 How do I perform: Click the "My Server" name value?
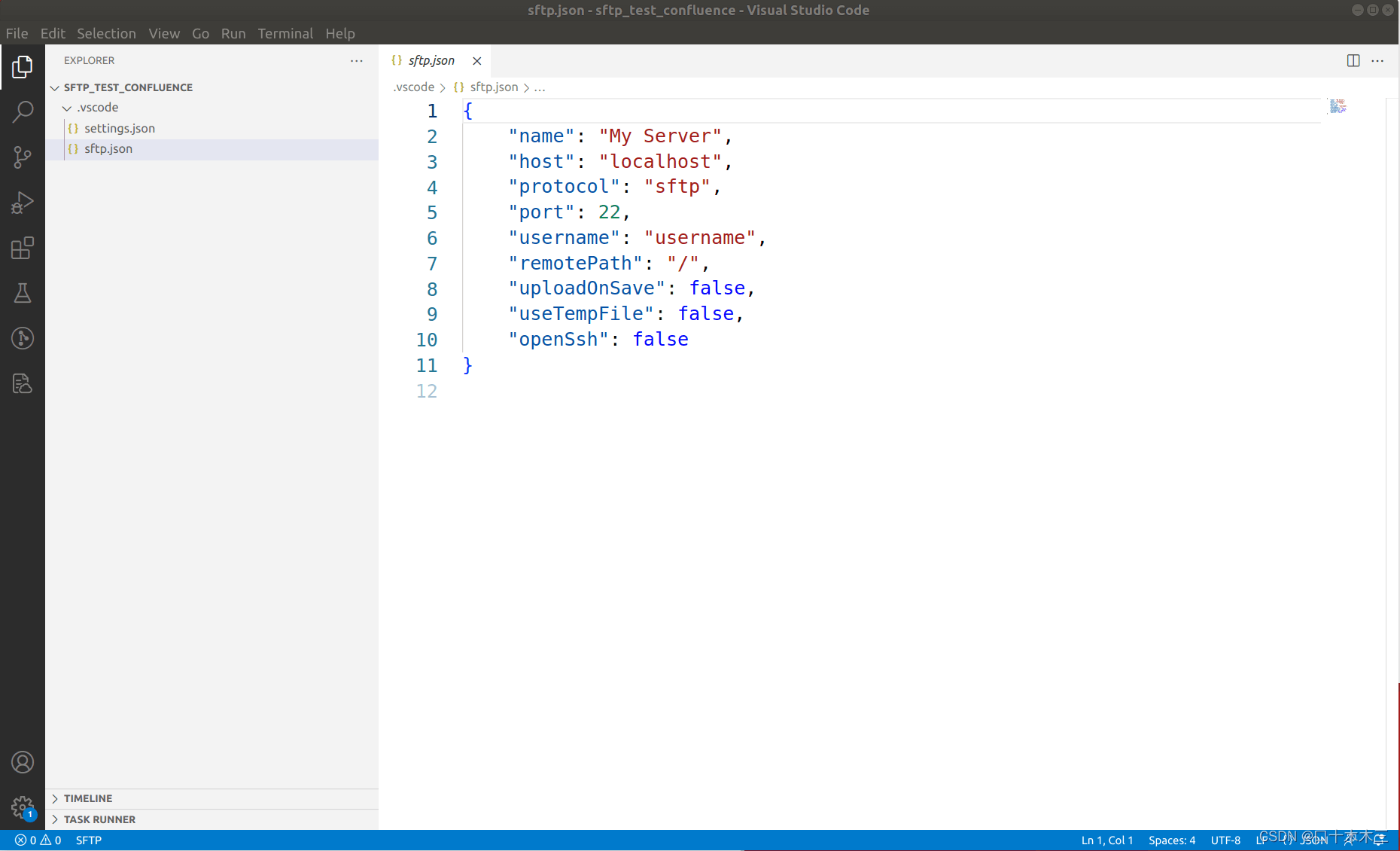660,136
